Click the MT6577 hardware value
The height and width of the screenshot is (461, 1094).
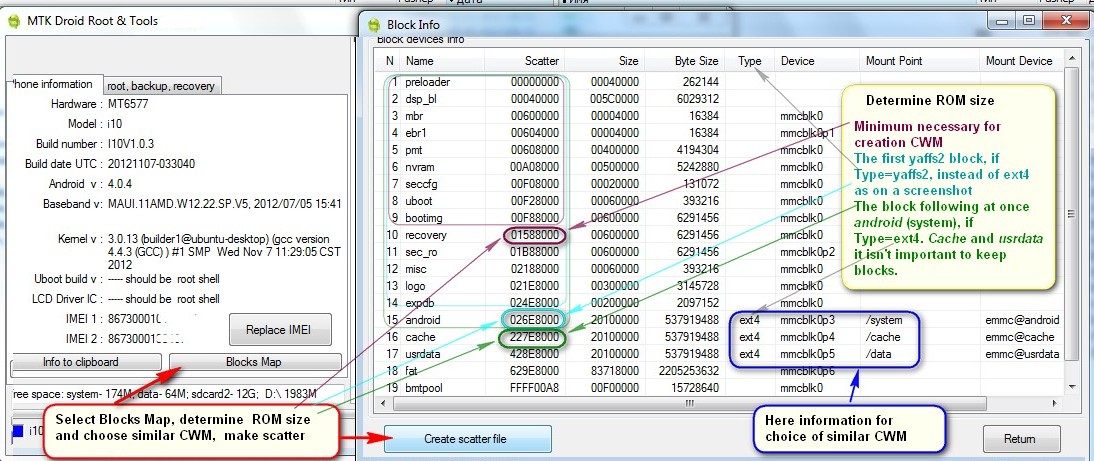coord(128,104)
